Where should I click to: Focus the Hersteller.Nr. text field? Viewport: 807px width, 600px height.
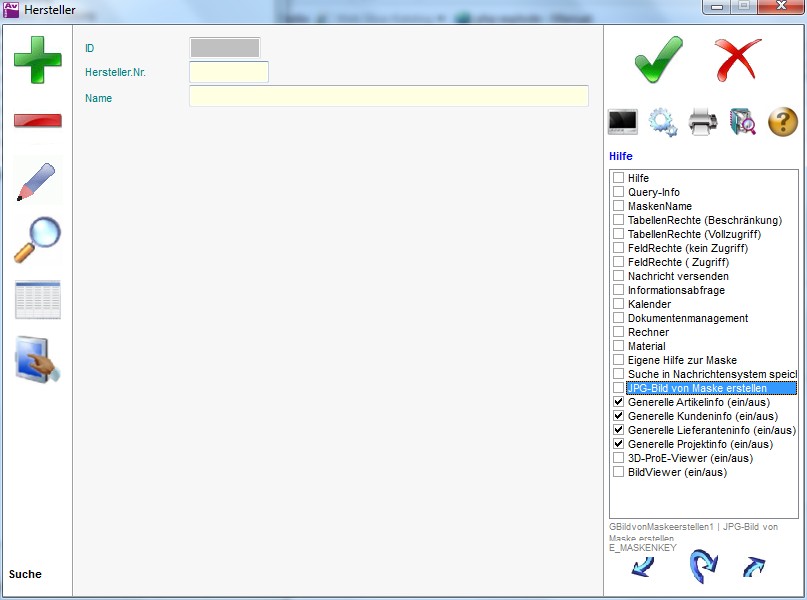[228, 72]
